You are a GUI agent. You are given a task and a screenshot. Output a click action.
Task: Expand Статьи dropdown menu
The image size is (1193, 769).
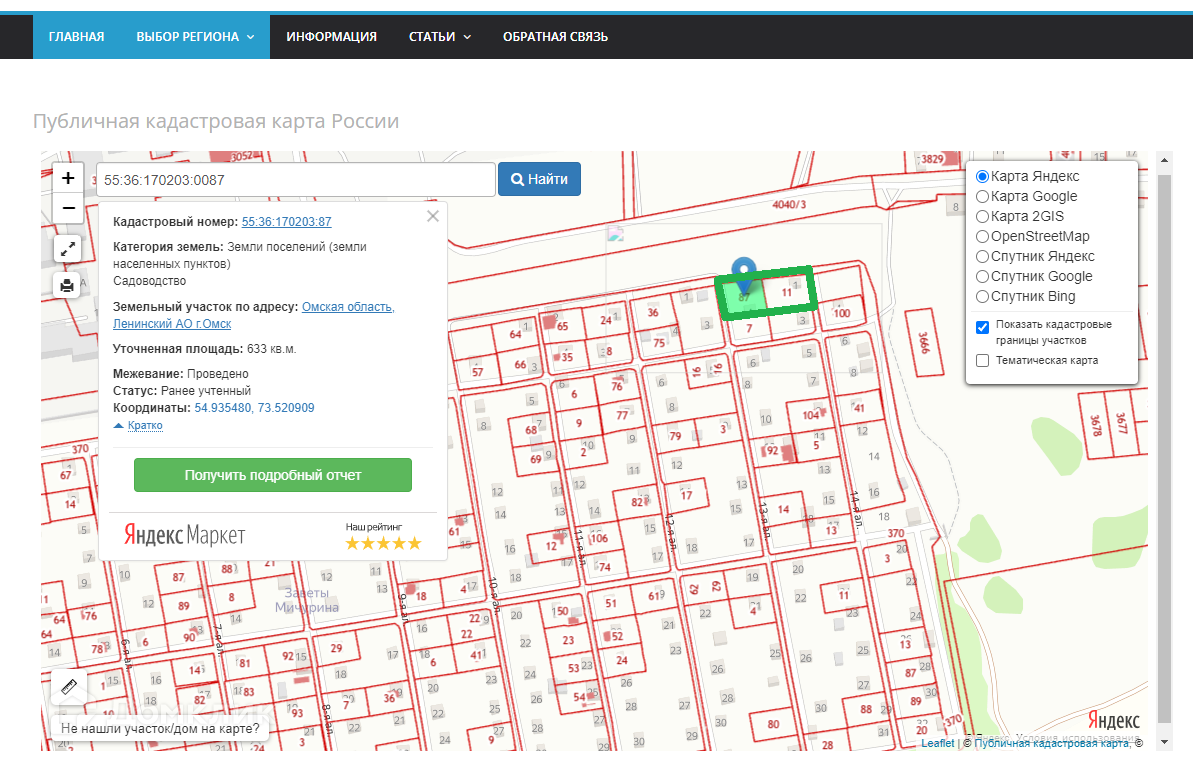pos(440,37)
